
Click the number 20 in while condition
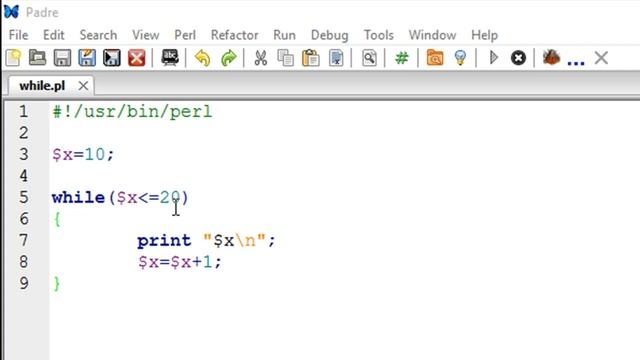click(170, 198)
